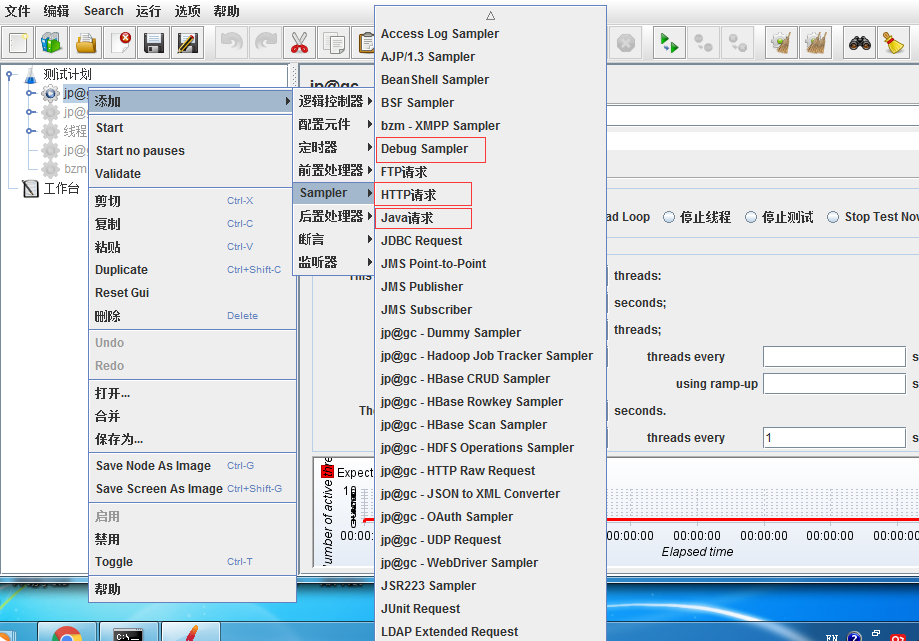Expand the 逻辑控制器 submenu
The height and width of the screenshot is (641, 919).
(333, 101)
